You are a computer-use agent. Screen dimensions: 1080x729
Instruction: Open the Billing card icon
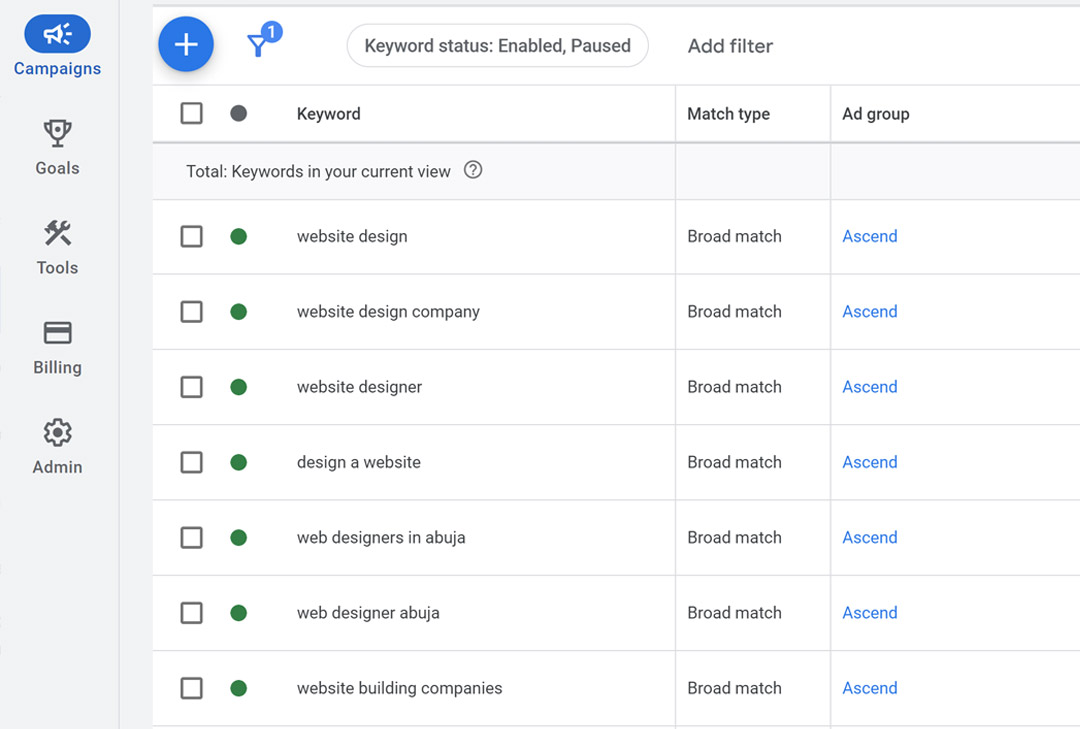click(57, 333)
